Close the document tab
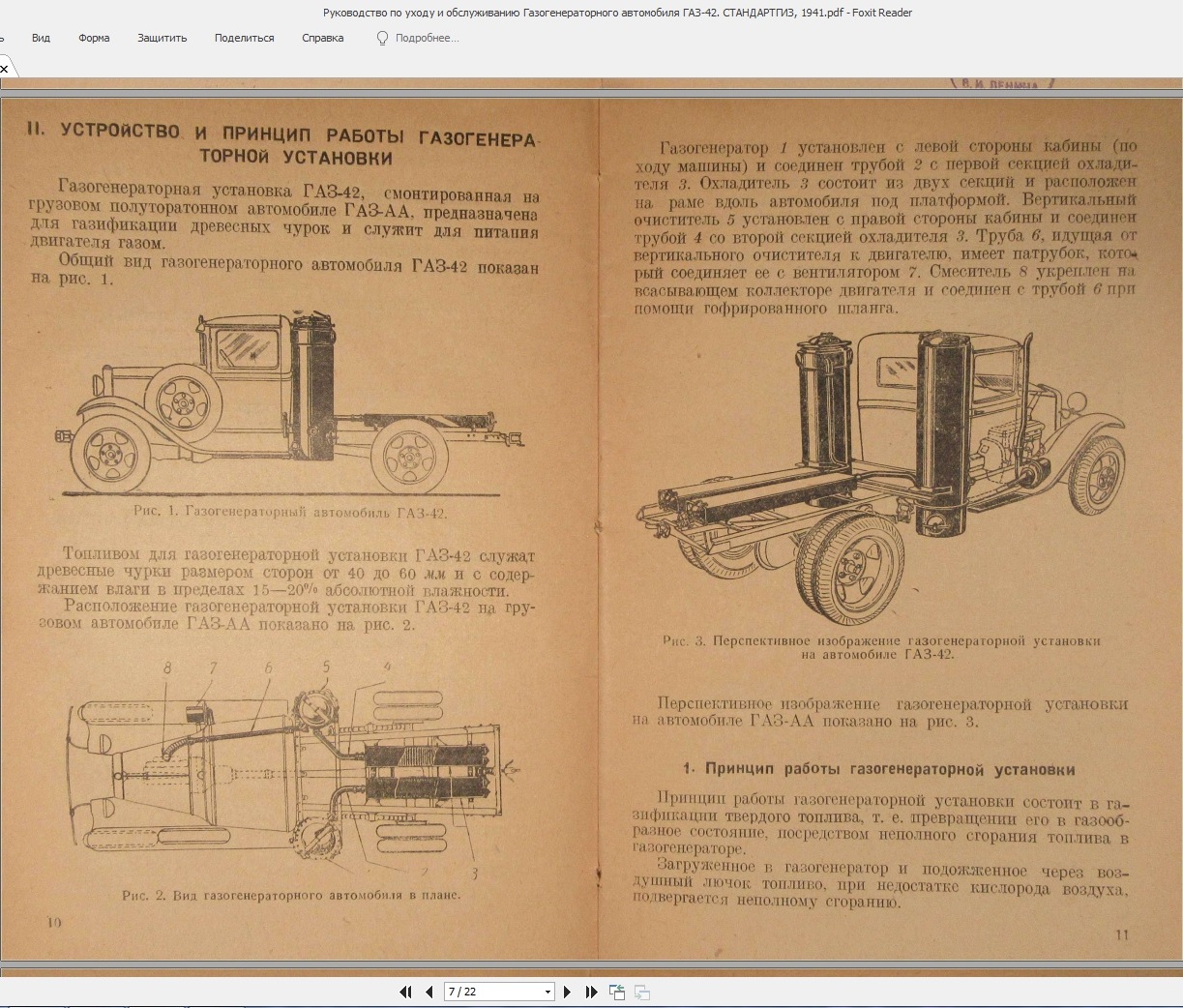The image size is (1183, 1008). point(4,69)
